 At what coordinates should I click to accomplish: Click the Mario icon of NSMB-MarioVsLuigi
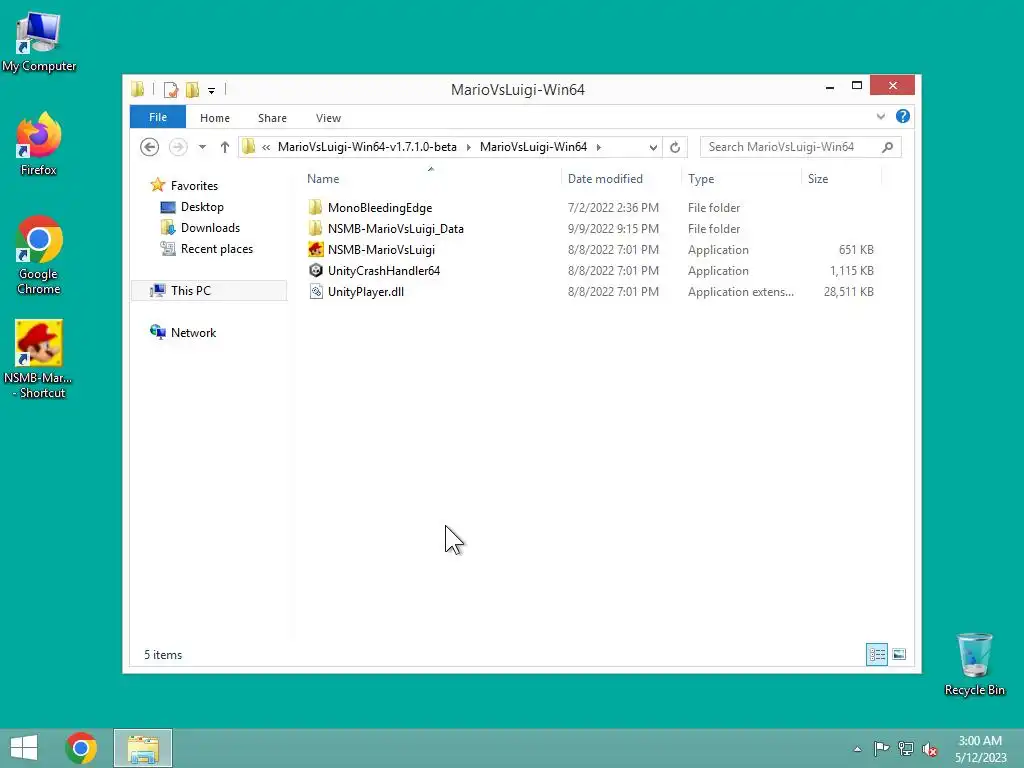click(316, 249)
